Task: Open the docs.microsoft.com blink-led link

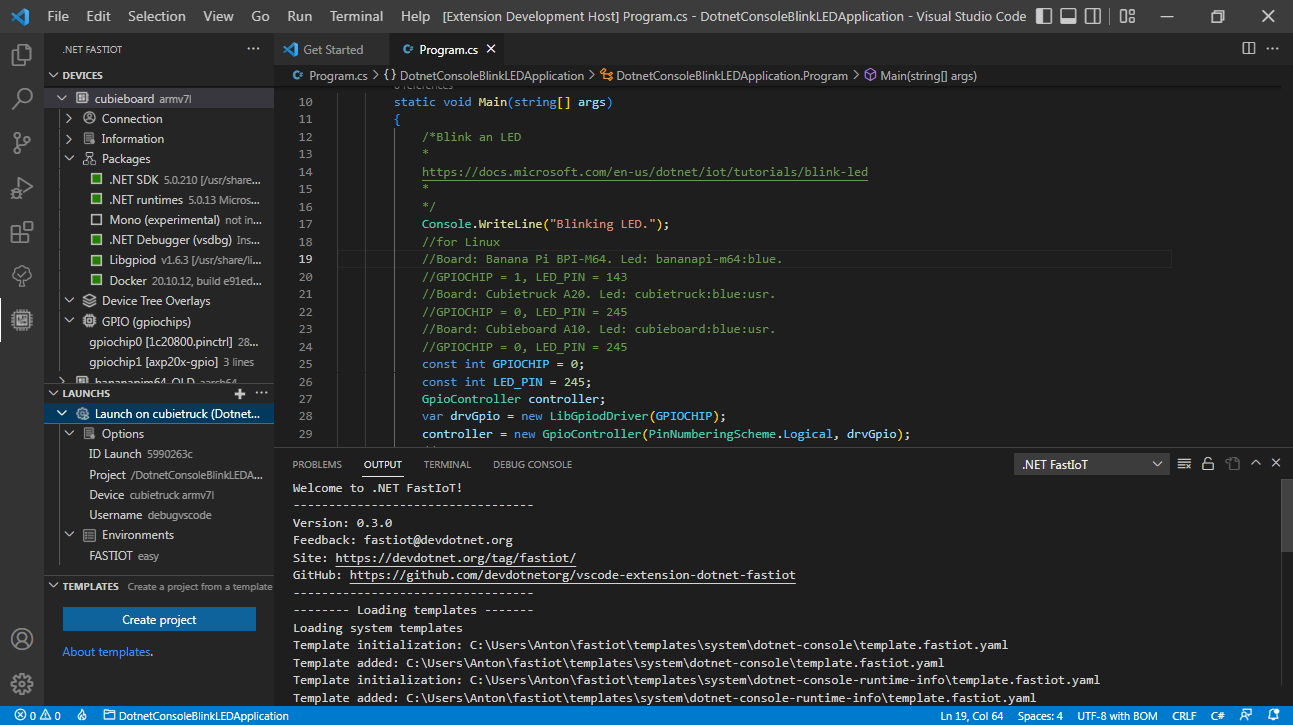Action: click(645, 172)
